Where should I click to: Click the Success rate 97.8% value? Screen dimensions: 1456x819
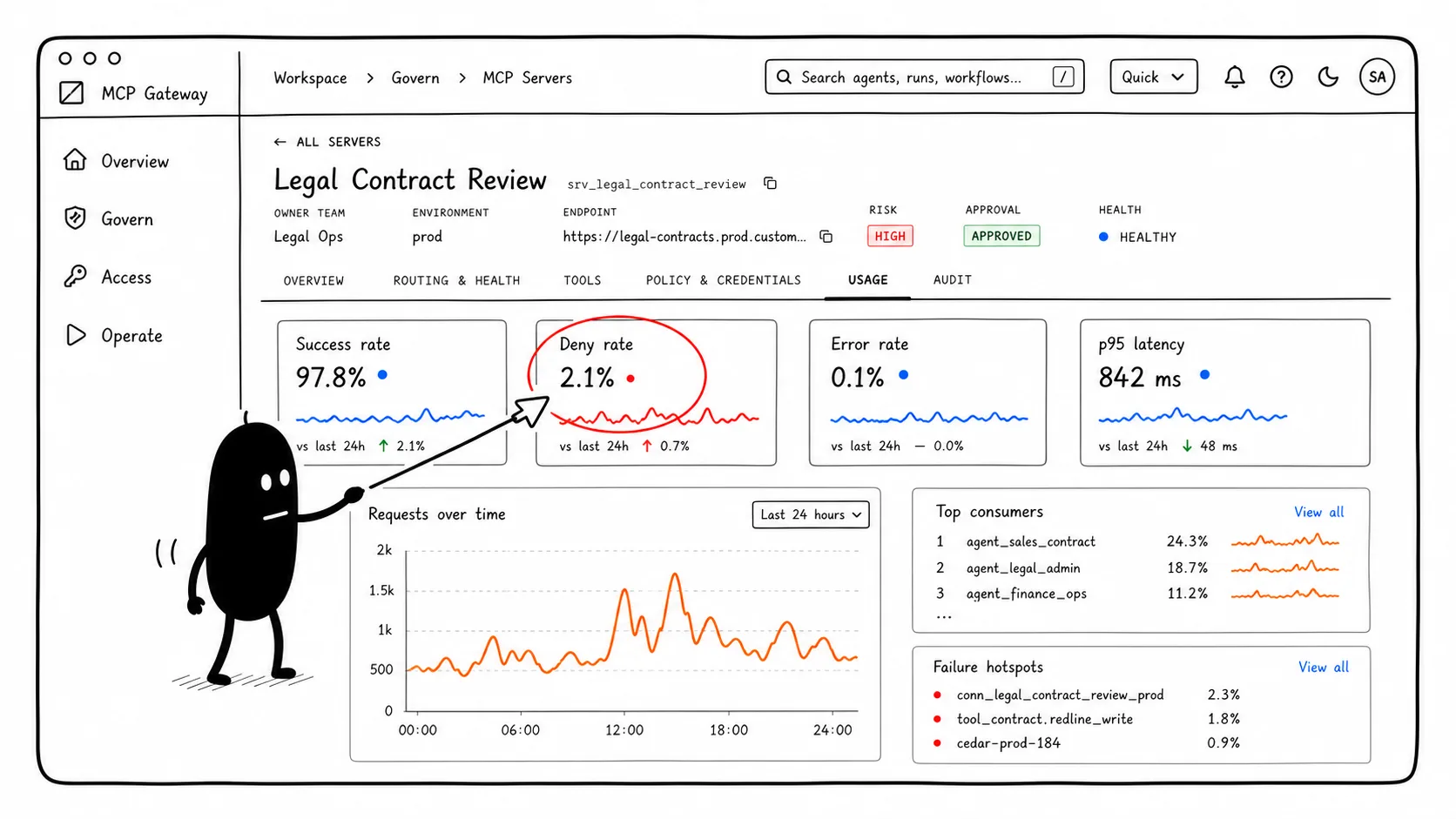pos(330,378)
